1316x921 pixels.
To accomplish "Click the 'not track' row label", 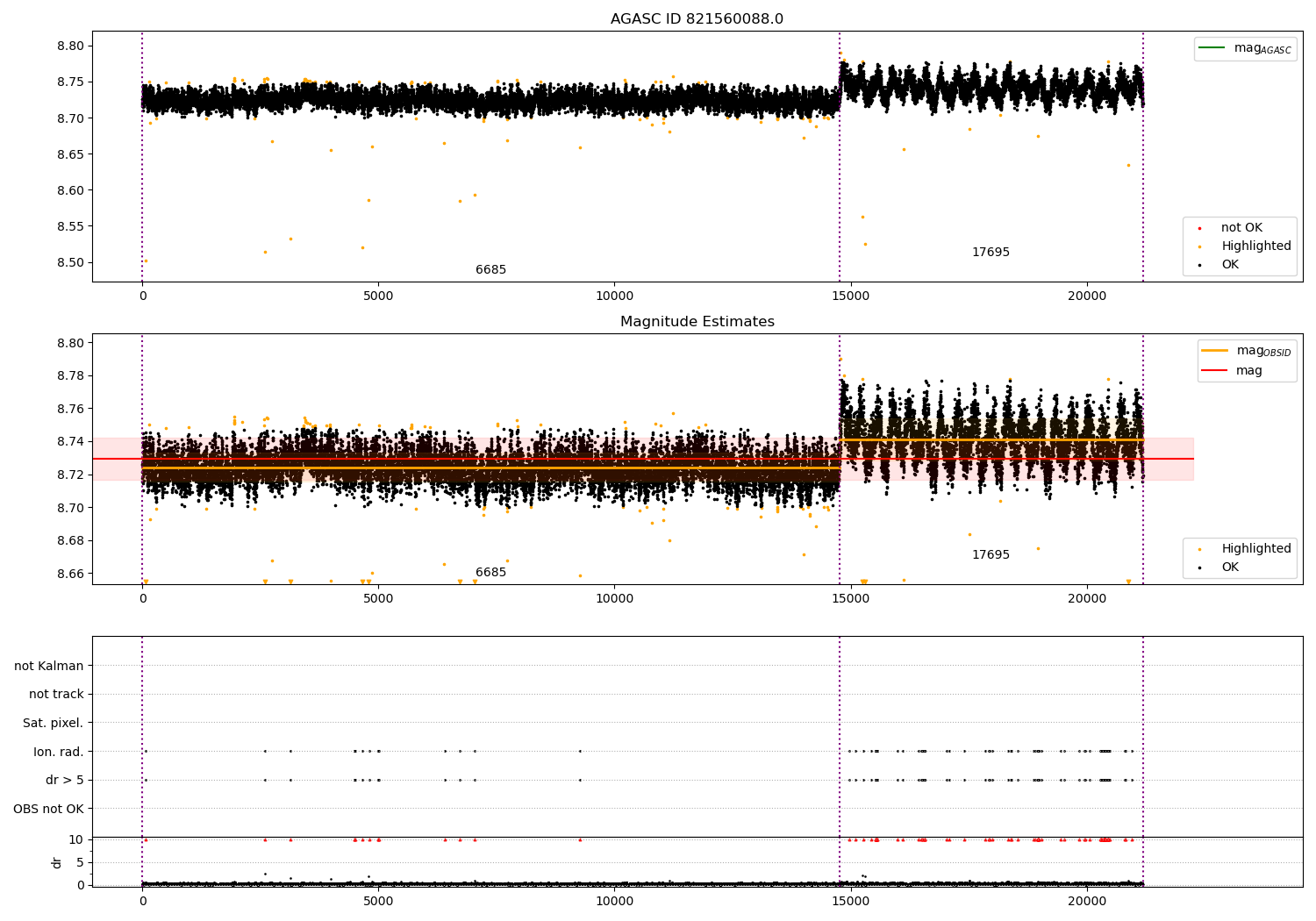I will pyautogui.click(x=56, y=695).
